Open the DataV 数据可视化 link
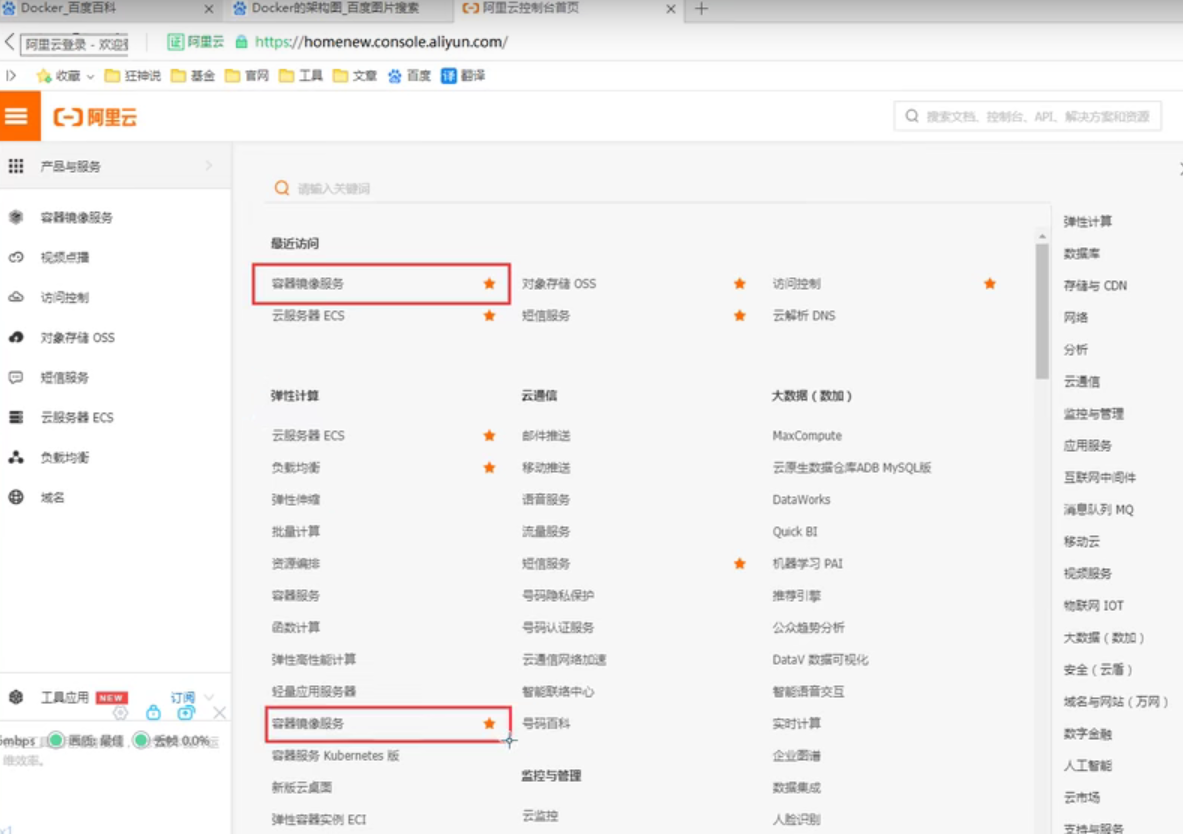Image resolution: width=1183 pixels, height=834 pixels. [x=820, y=660]
